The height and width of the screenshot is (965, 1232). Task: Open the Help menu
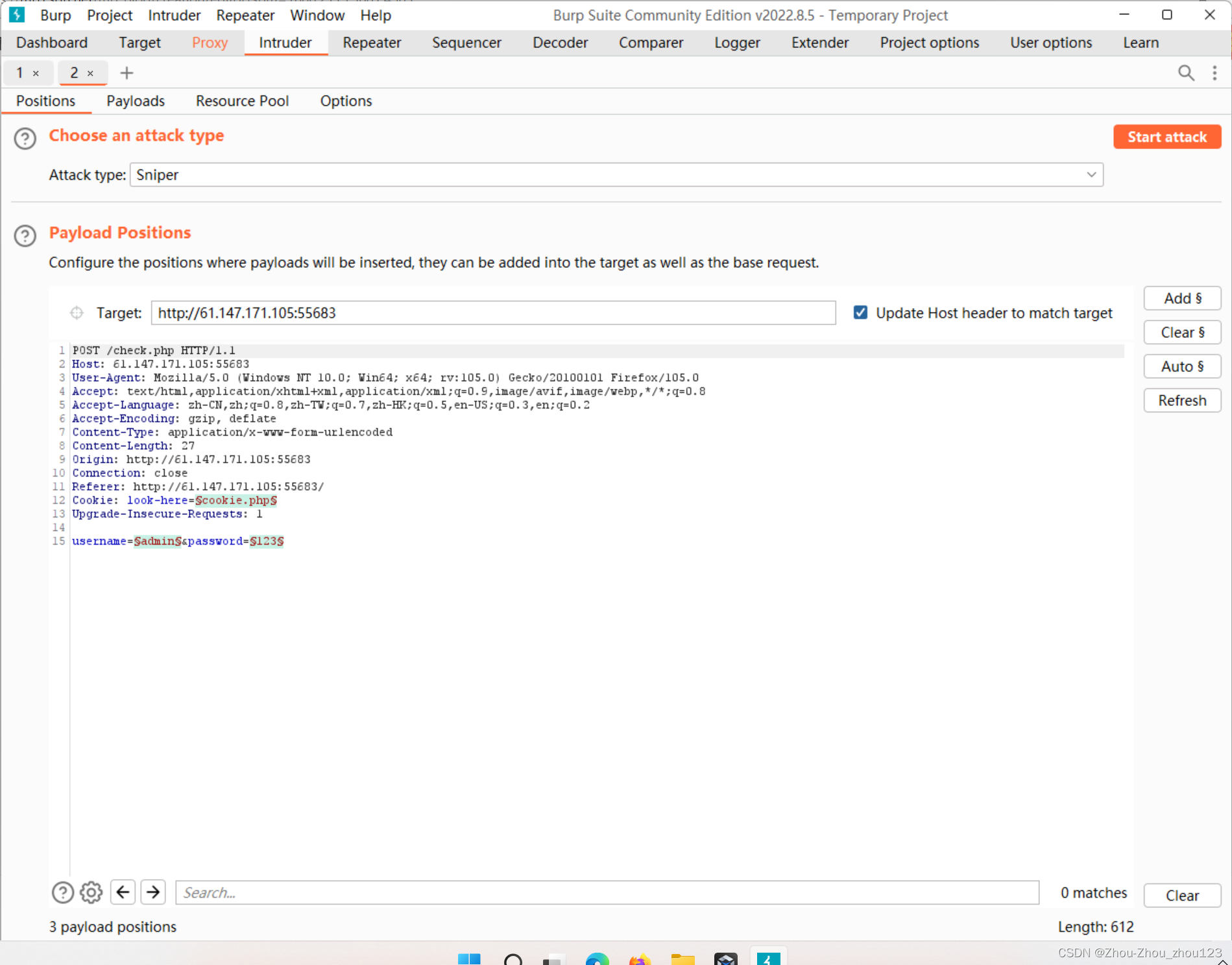376,15
